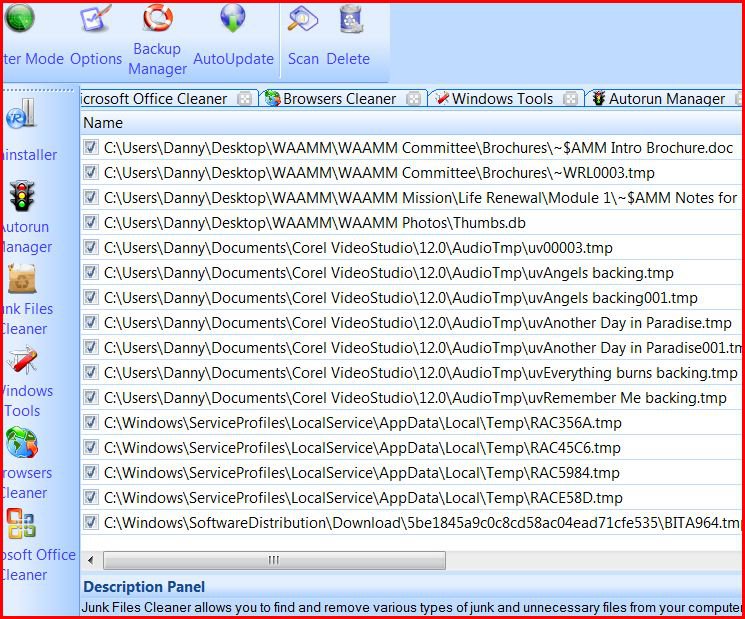Click the Junk Files Cleaner sidebar label
The height and width of the screenshot is (619, 745).
(26, 319)
